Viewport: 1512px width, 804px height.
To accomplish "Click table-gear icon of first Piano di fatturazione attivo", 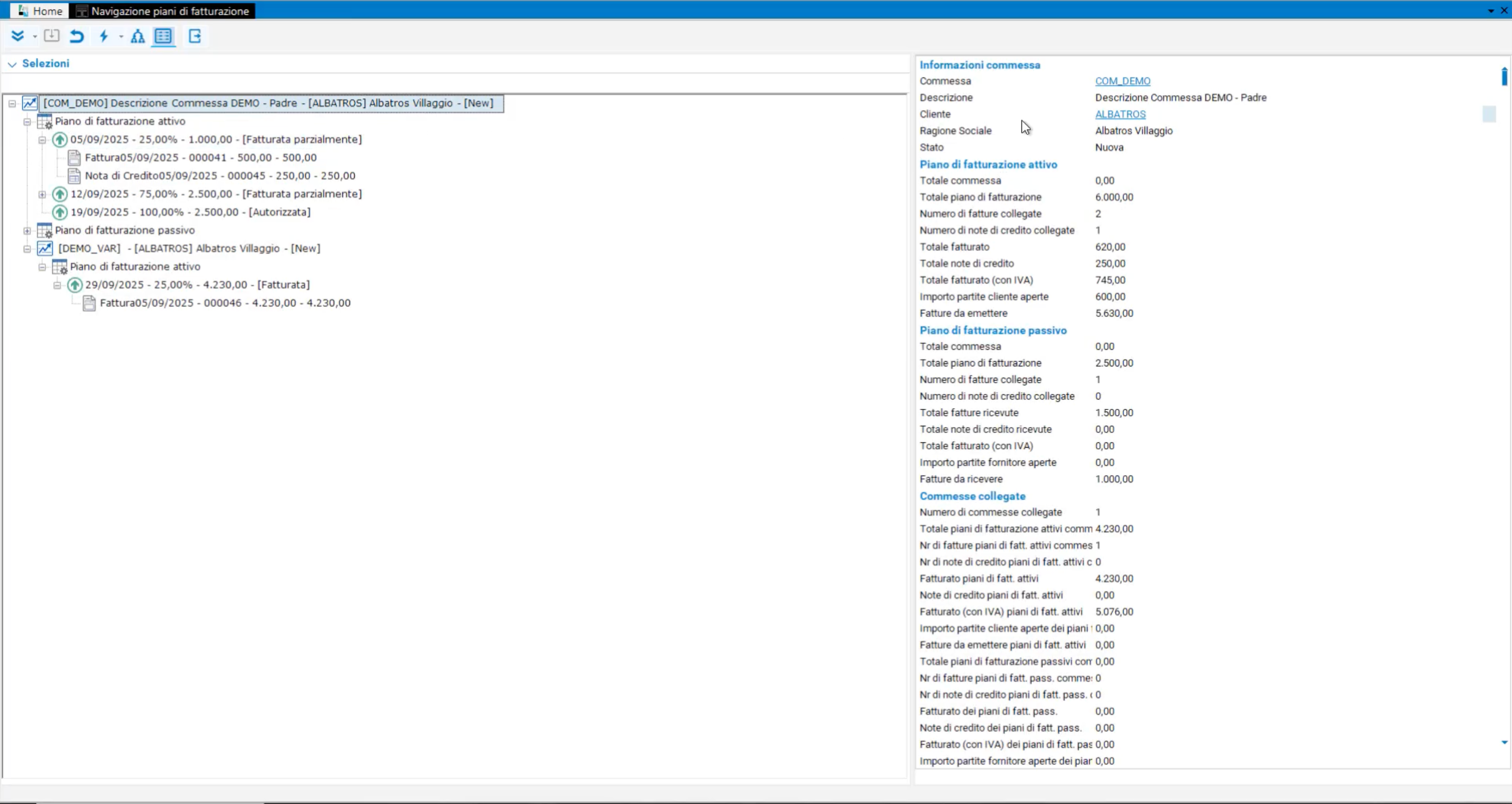I will [45, 122].
